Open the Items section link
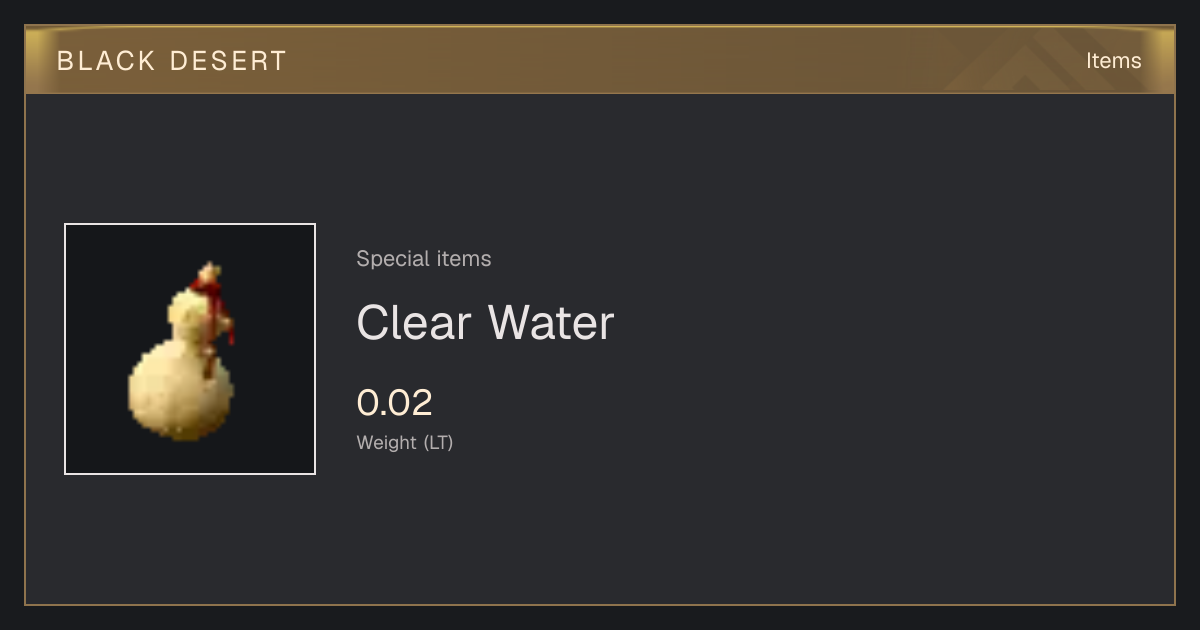Image resolution: width=1200 pixels, height=630 pixels. click(1113, 61)
